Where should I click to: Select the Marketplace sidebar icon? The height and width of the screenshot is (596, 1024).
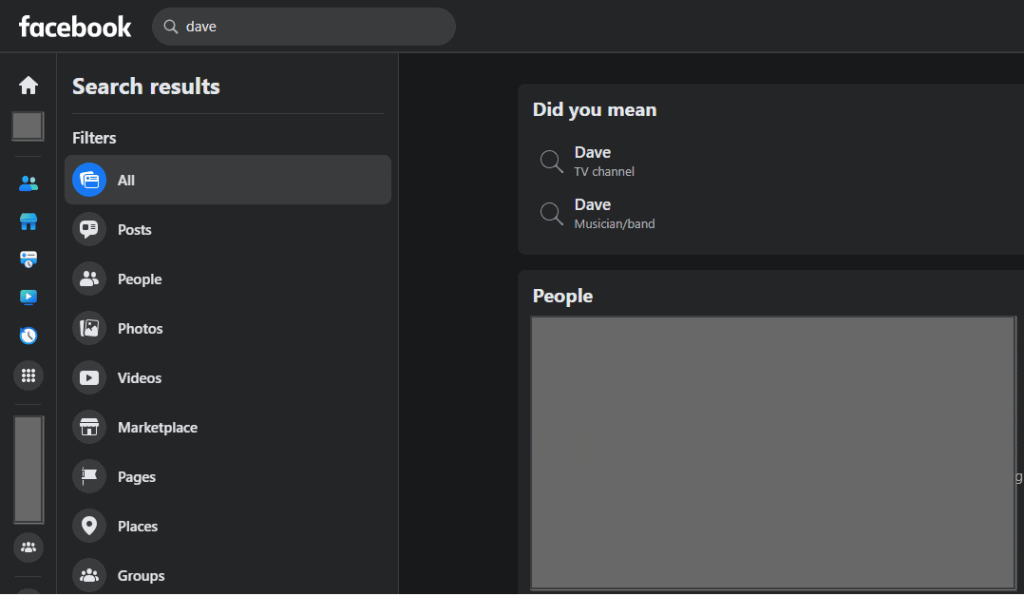tap(28, 221)
